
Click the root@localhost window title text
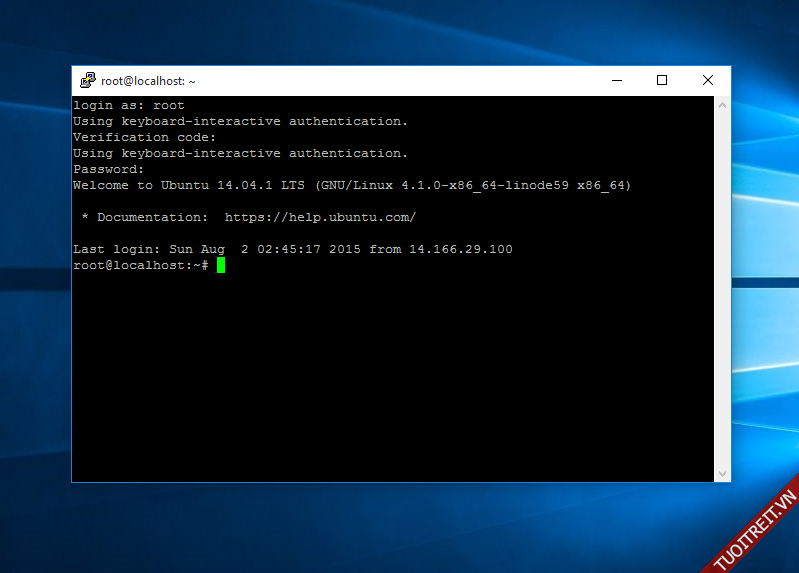point(148,81)
